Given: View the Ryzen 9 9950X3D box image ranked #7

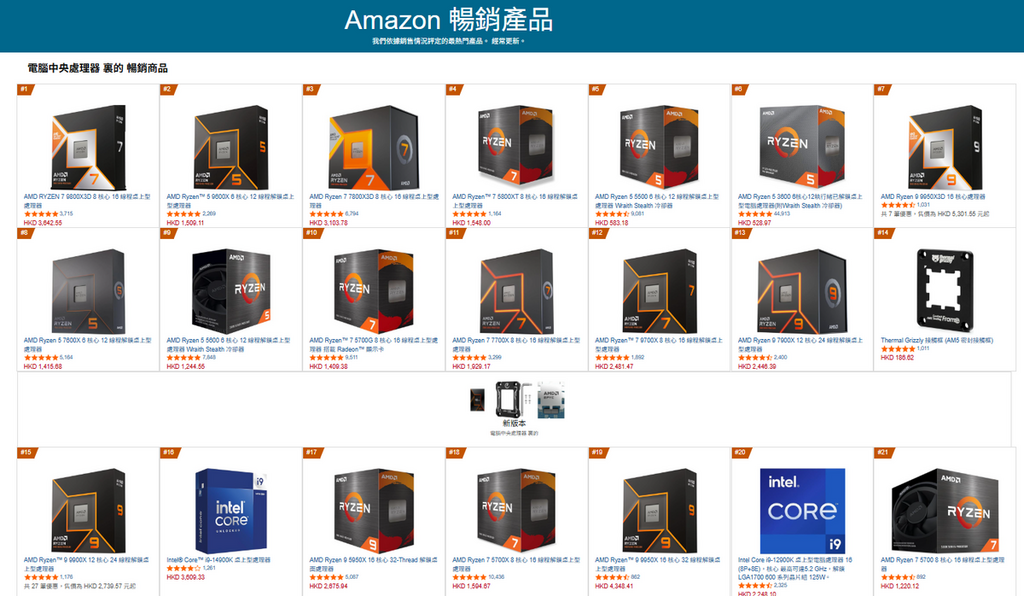Looking at the screenshot, I should click(x=945, y=148).
